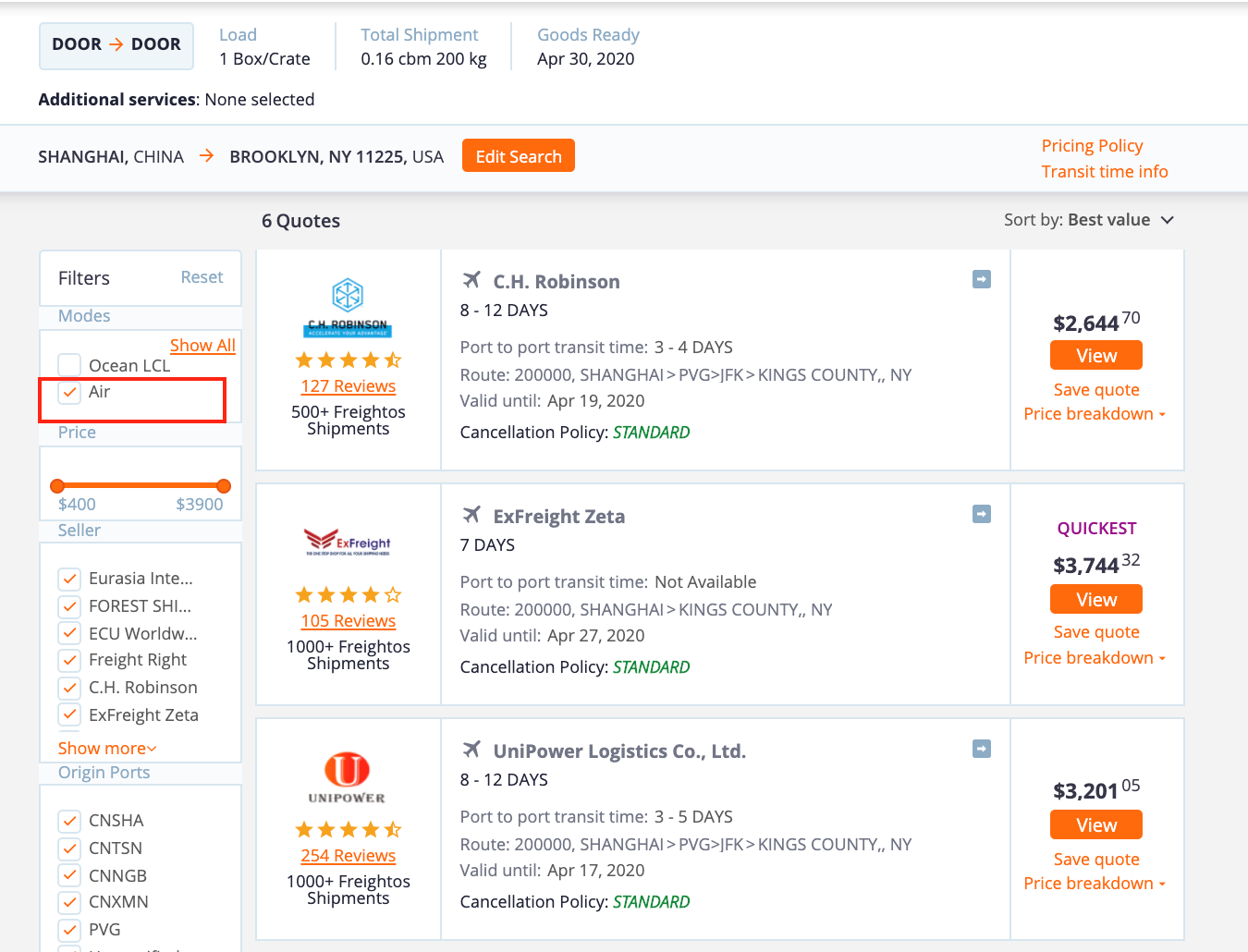Click the airplane icon beside UniPower Logistics

[471, 749]
